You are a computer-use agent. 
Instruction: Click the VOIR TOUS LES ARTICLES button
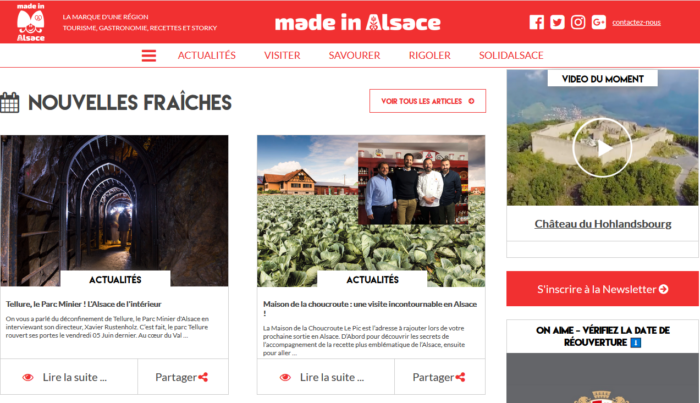[427, 101]
